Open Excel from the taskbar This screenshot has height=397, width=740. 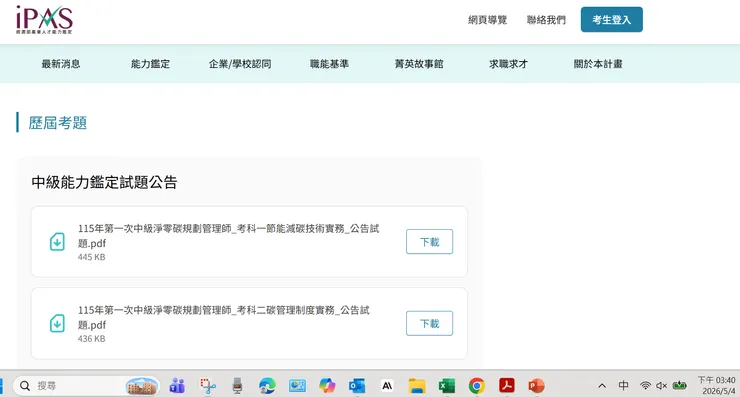pyautogui.click(x=446, y=386)
